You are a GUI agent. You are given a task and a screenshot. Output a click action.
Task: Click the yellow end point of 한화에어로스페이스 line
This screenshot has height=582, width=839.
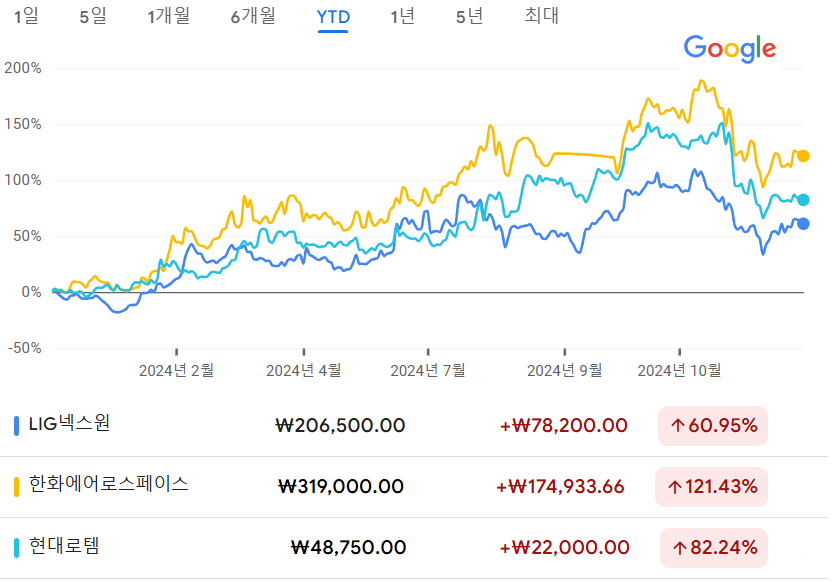click(803, 156)
